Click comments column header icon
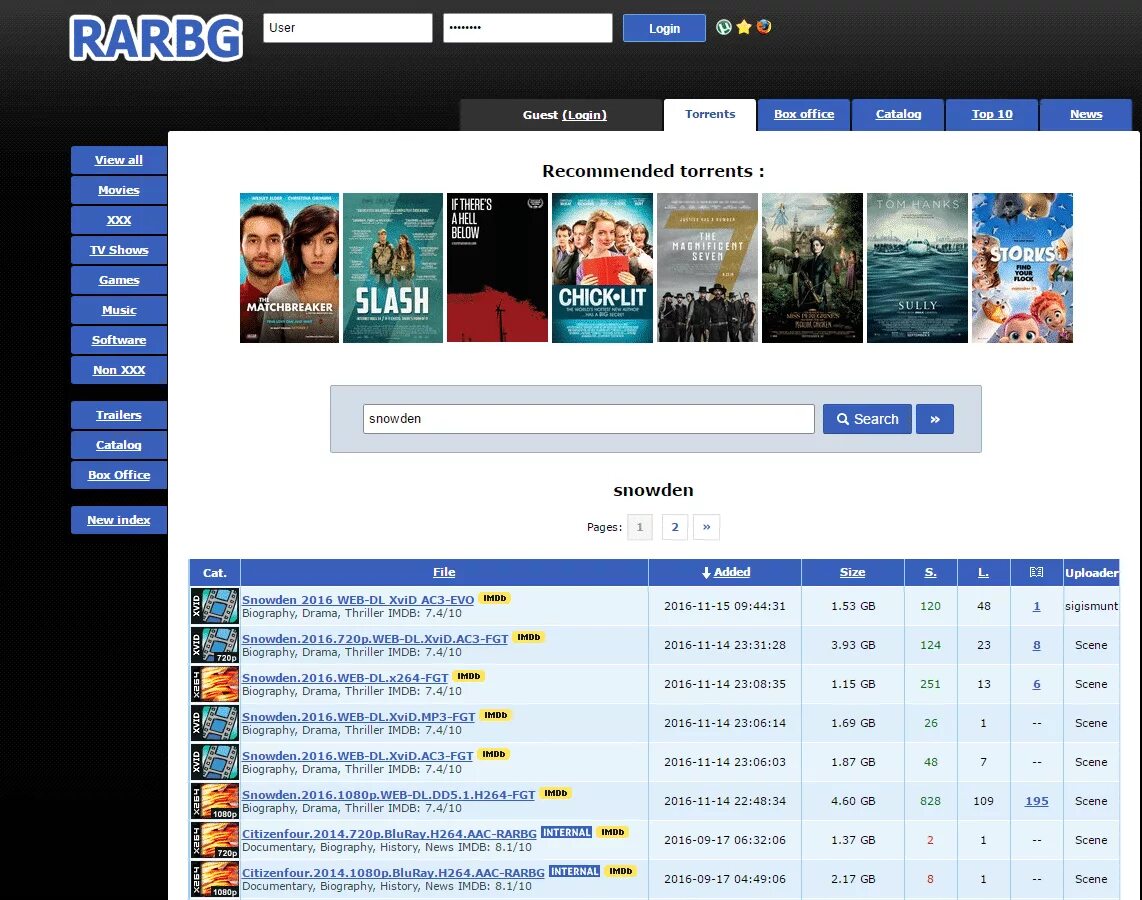This screenshot has height=900, width=1142. (x=1036, y=572)
